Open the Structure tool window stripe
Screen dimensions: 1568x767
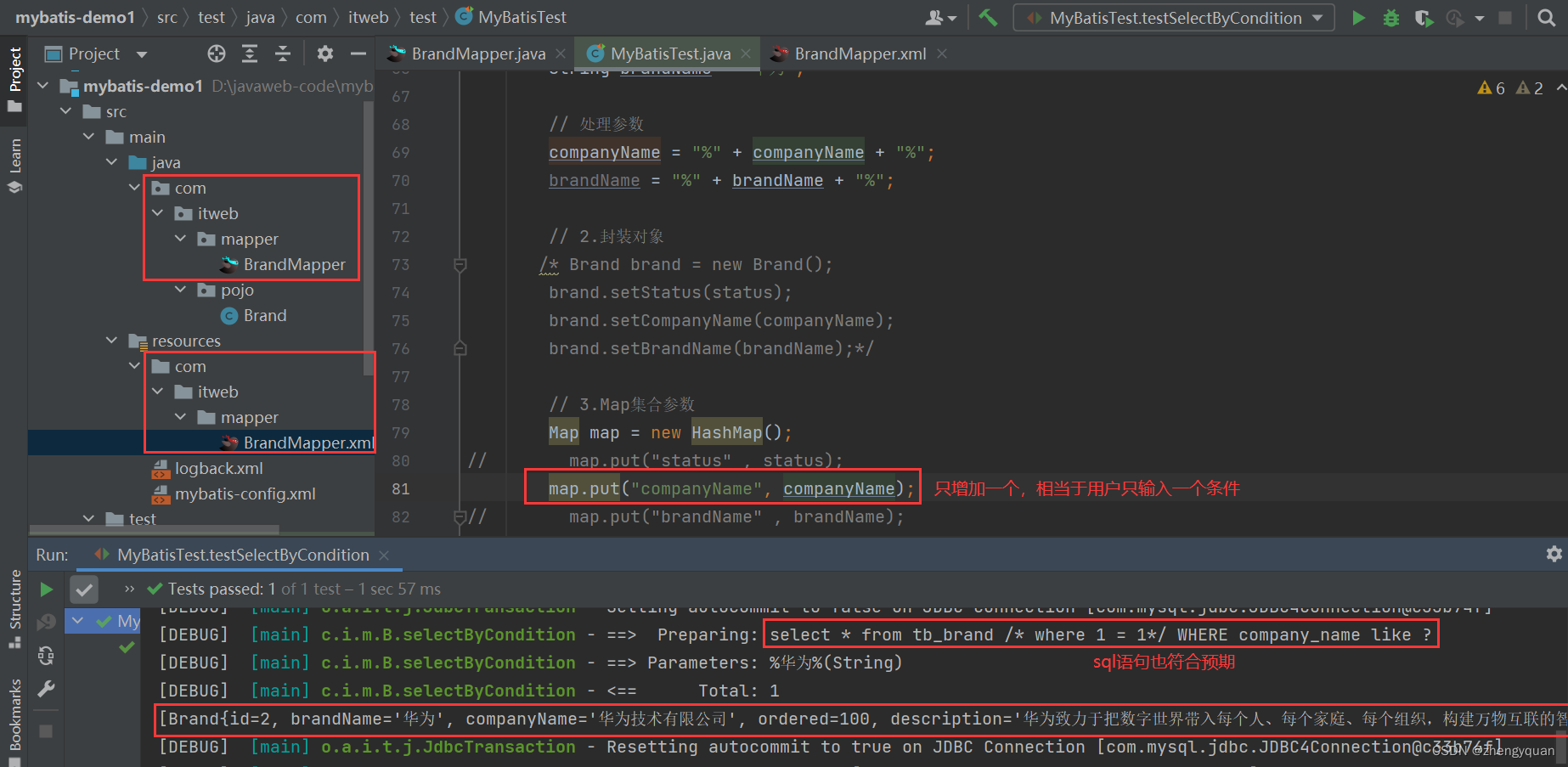[x=14, y=610]
